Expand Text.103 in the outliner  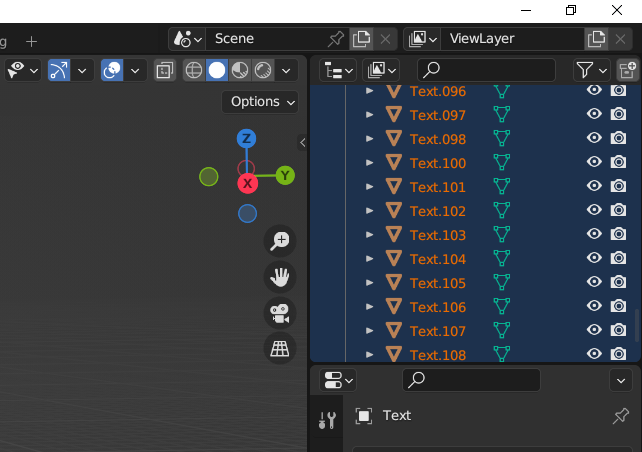[x=369, y=235]
